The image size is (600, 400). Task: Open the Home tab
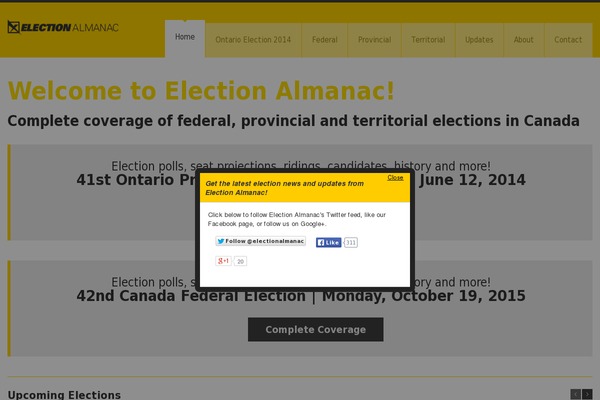pos(185,38)
